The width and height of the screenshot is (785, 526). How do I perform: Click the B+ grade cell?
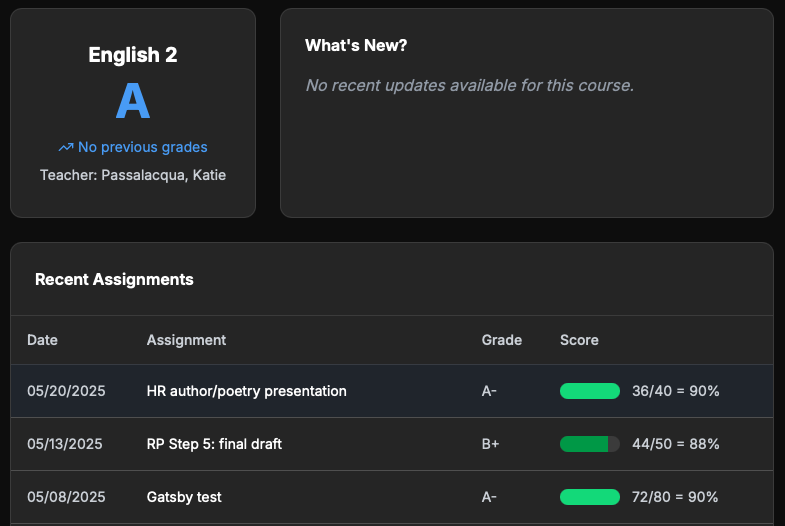coord(491,444)
